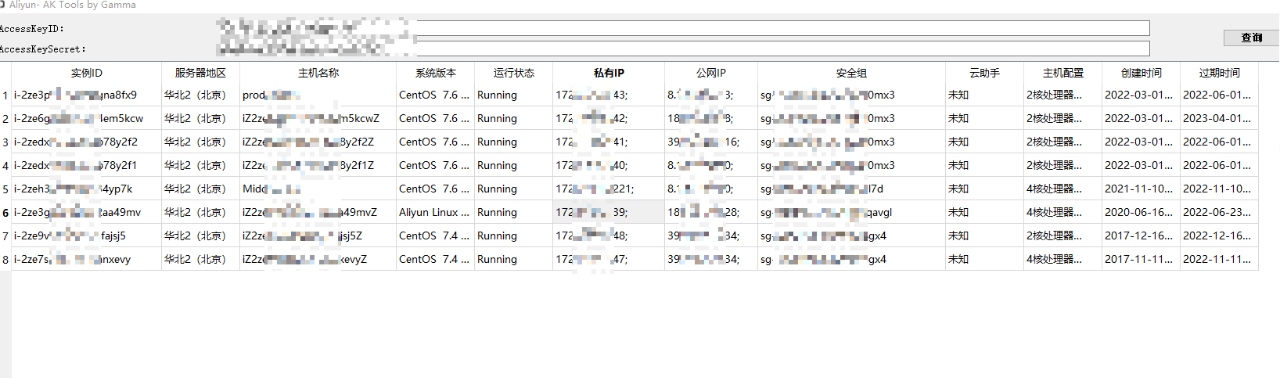
Task: Click the 服务器地区 column header
Action: click(x=200, y=73)
